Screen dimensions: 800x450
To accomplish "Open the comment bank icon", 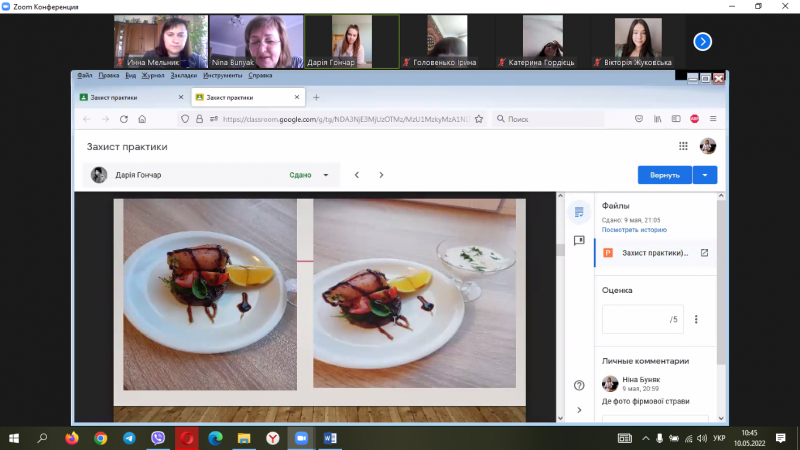I will click(x=579, y=240).
